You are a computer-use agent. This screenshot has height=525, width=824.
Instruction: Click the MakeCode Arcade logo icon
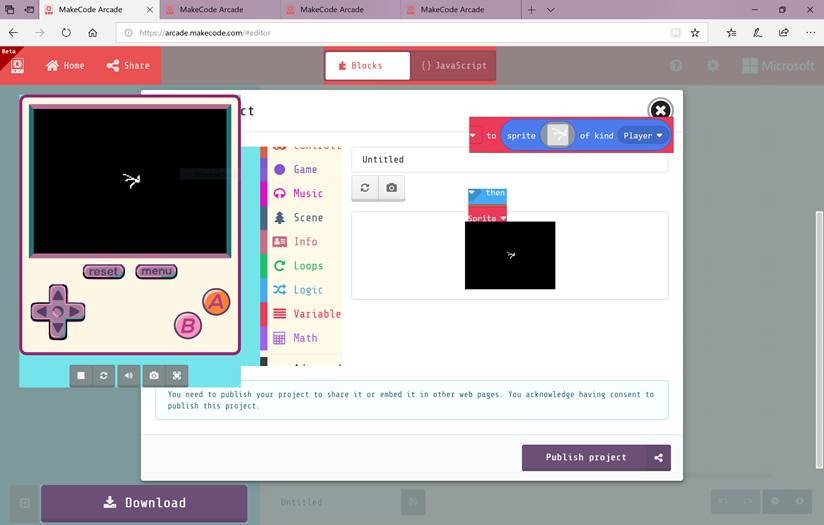[17, 65]
